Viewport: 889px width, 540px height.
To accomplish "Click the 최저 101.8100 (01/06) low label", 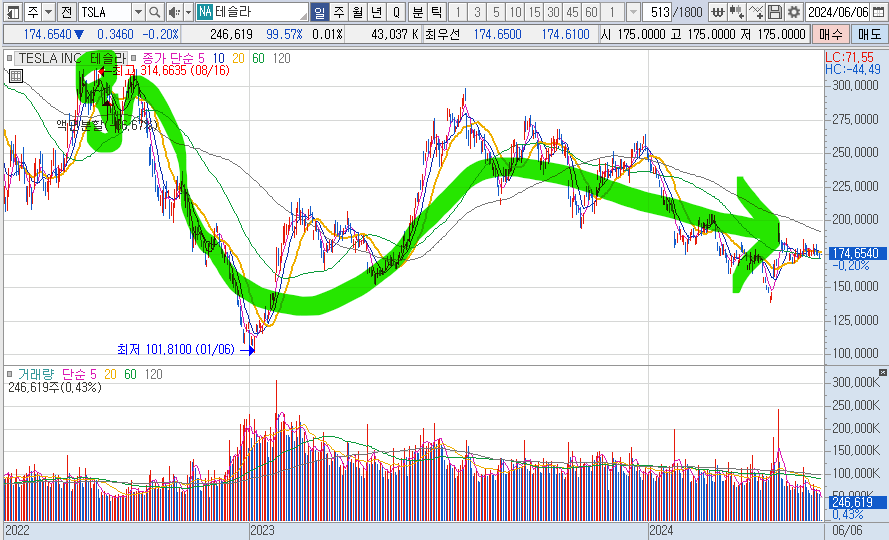I will [176, 349].
